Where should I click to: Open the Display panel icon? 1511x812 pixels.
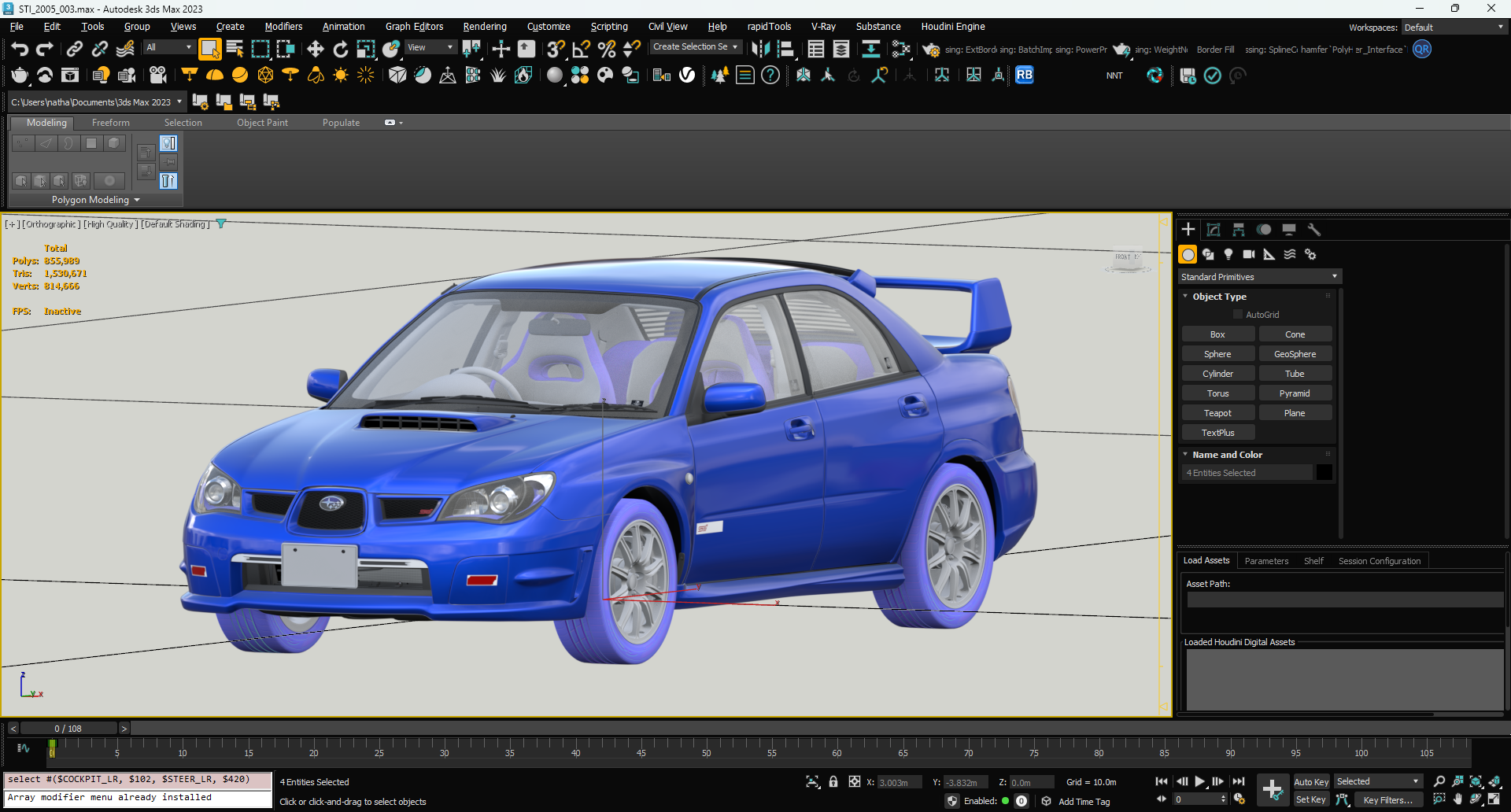coord(1289,230)
